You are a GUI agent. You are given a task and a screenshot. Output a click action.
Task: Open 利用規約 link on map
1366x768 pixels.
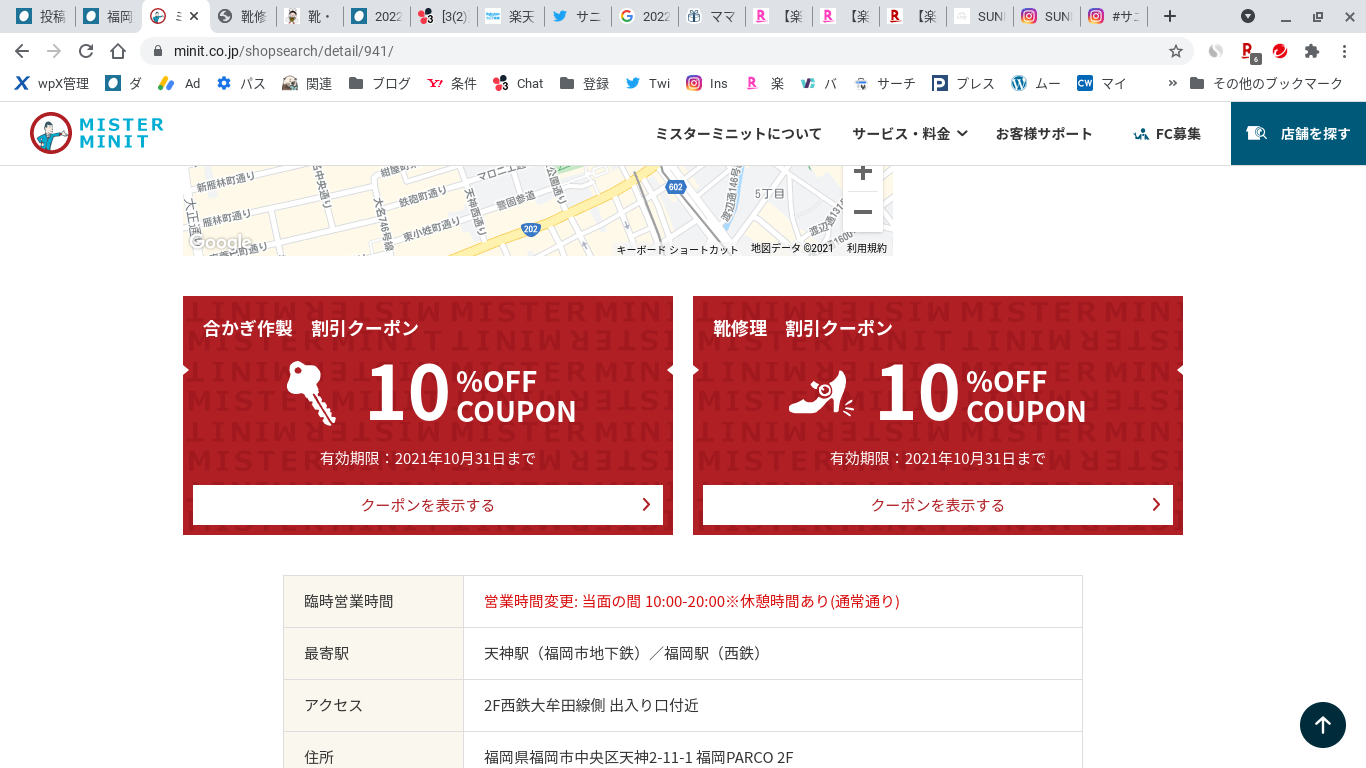point(866,248)
